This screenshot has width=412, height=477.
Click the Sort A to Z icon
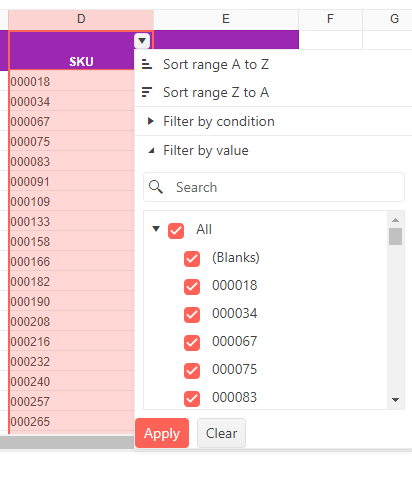tap(147, 64)
